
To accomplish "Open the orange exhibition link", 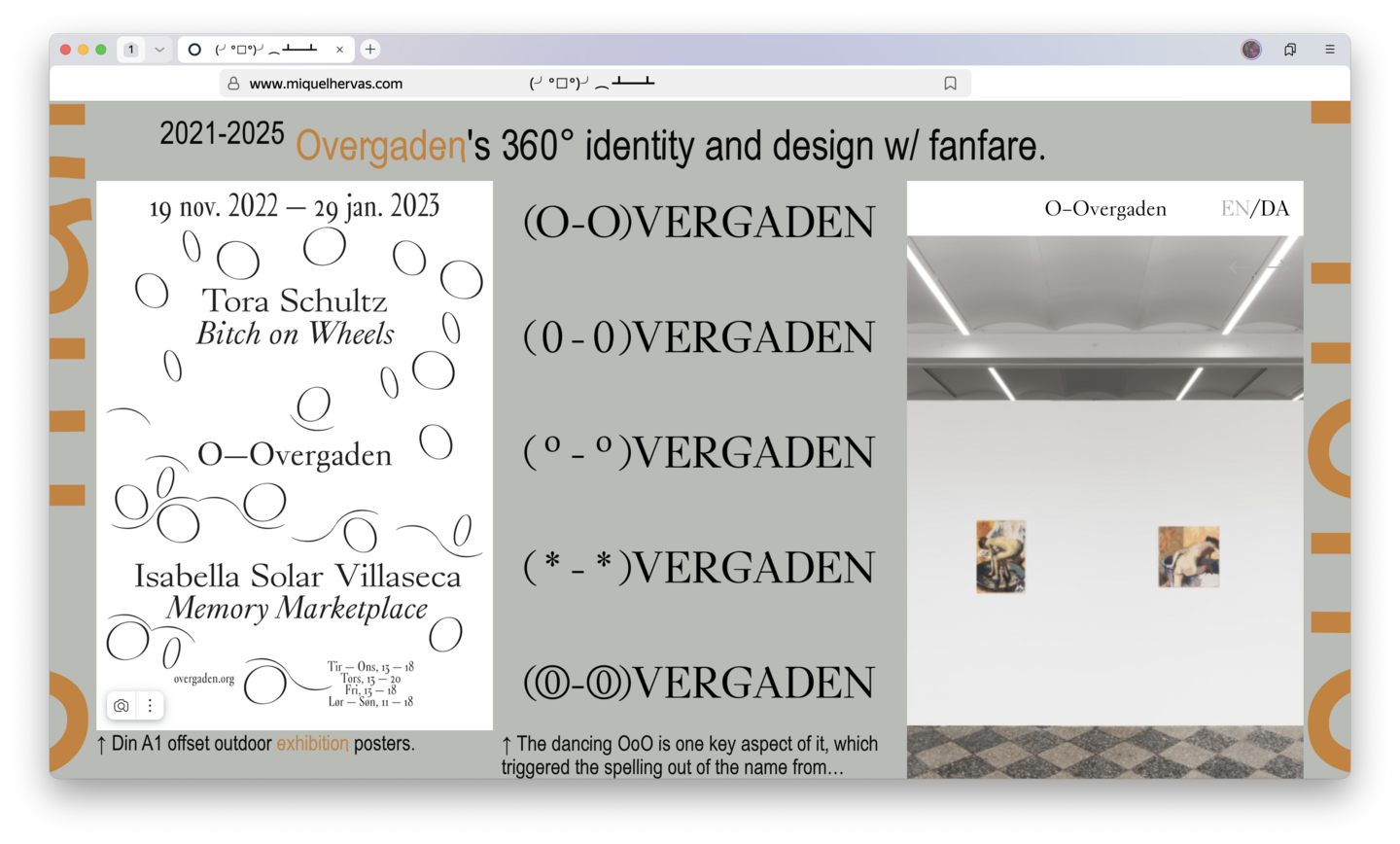I will click(x=312, y=744).
